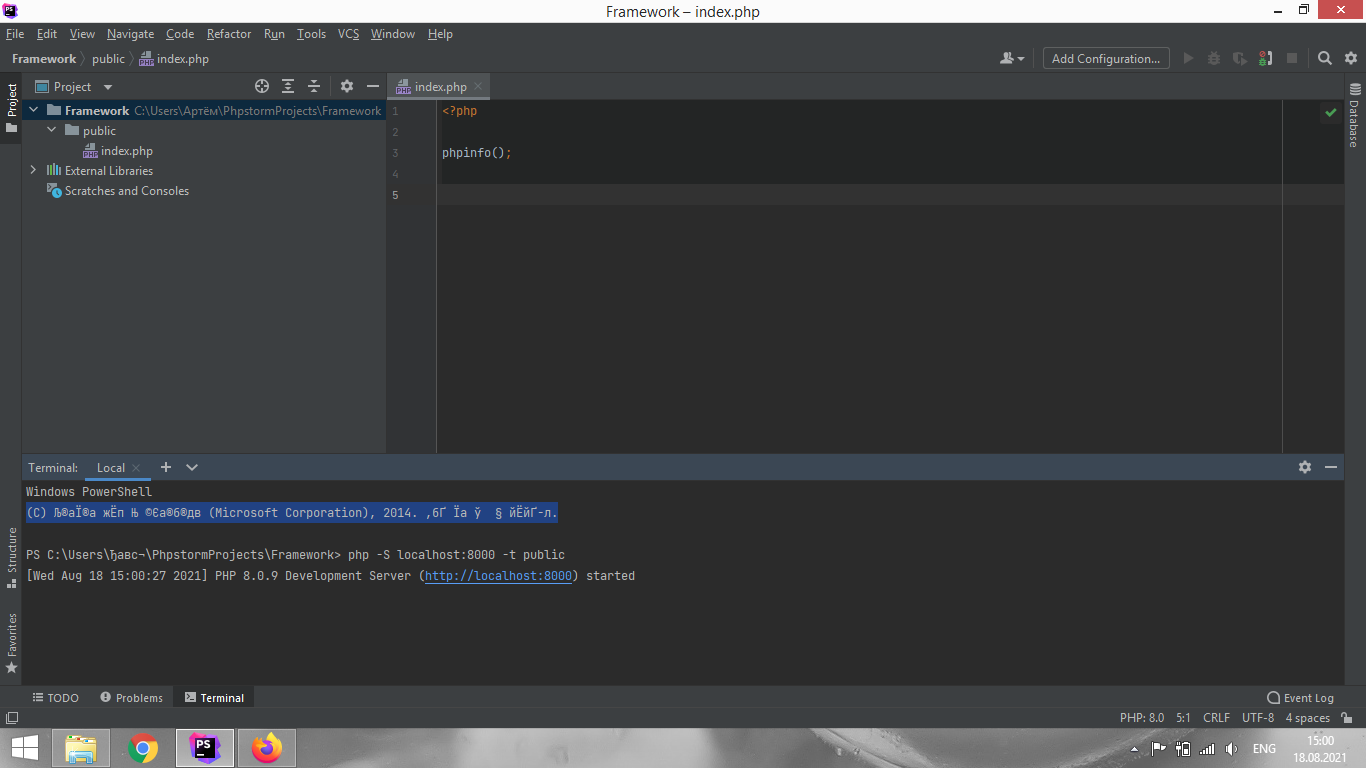
Task: Click the Debug bug icon
Action: coord(1214,59)
